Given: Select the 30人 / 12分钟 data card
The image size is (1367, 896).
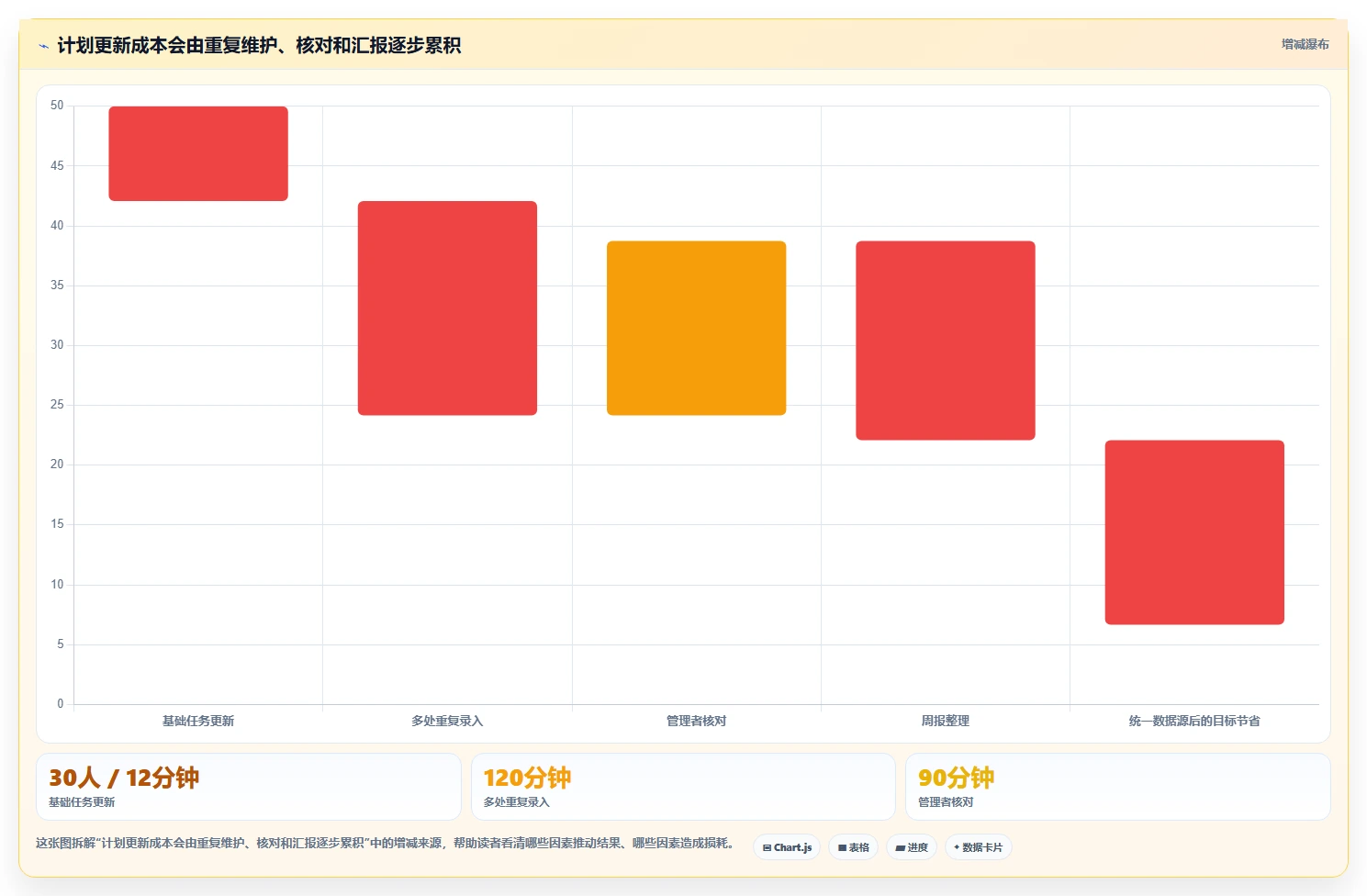Looking at the screenshot, I should pos(249,787).
